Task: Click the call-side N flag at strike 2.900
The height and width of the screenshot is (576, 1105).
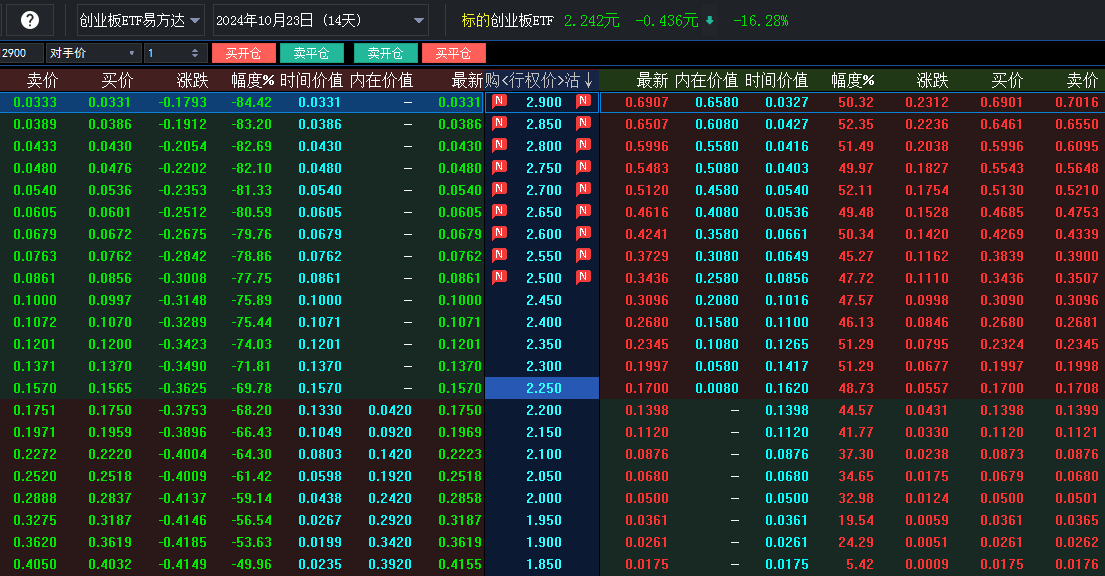Action: pyautogui.click(x=499, y=102)
